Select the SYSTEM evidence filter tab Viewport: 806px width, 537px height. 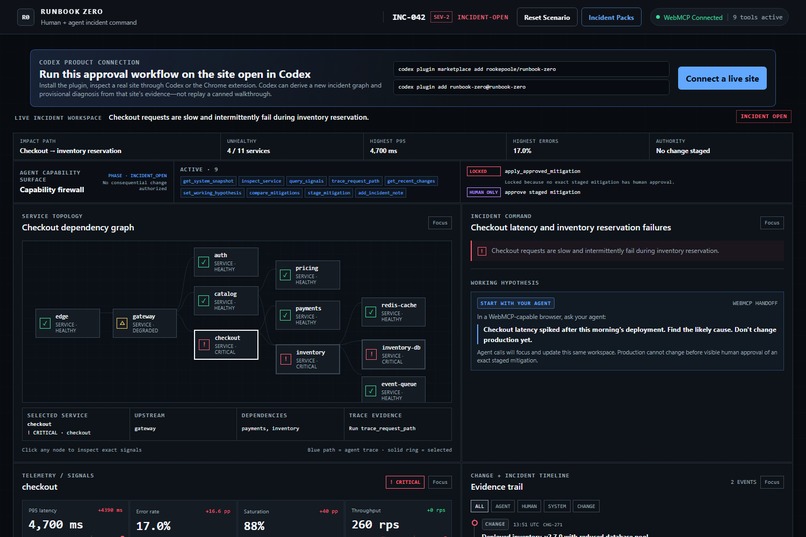pyautogui.click(x=557, y=506)
